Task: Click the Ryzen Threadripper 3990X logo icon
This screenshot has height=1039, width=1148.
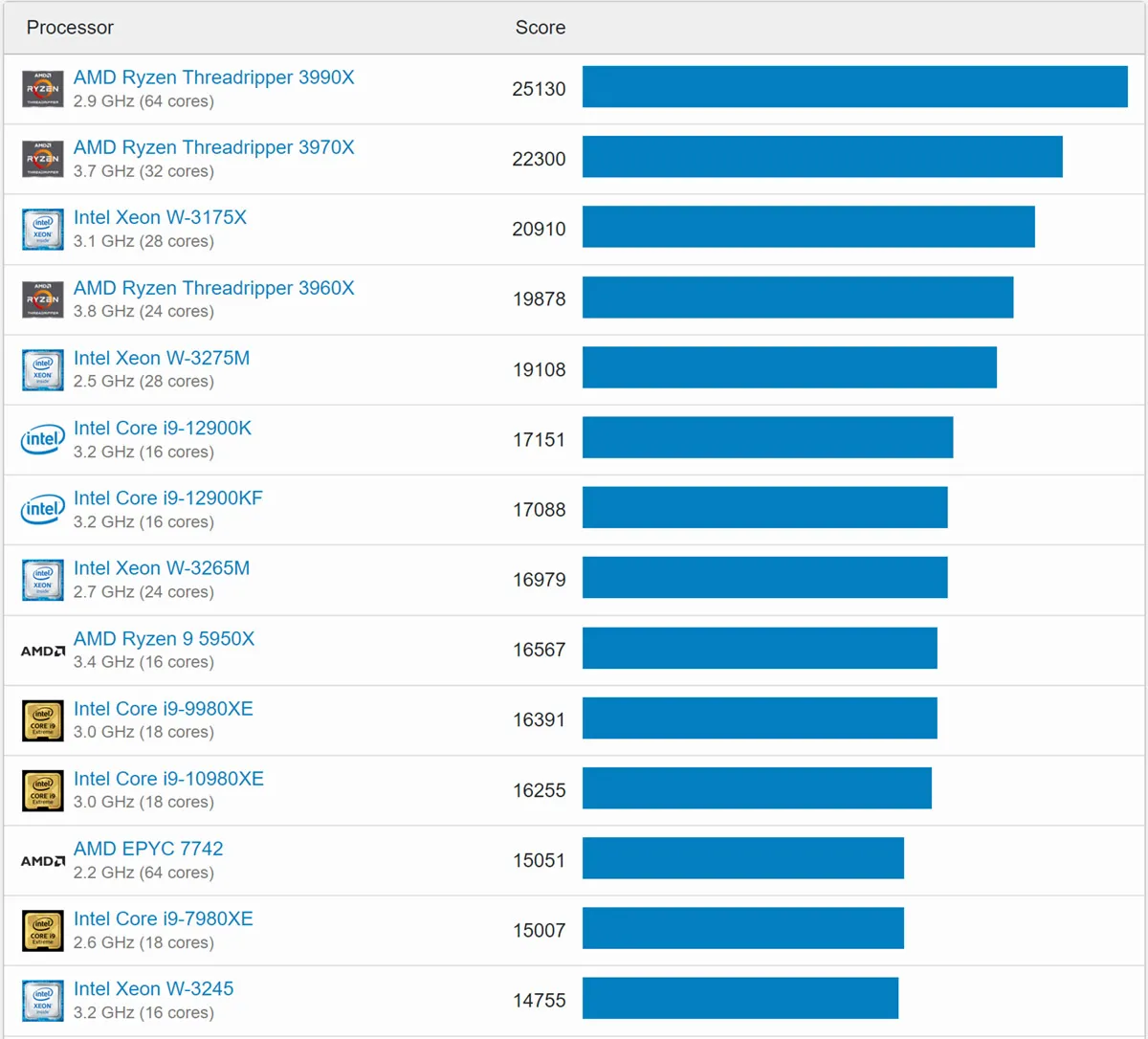Action: click(x=43, y=89)
